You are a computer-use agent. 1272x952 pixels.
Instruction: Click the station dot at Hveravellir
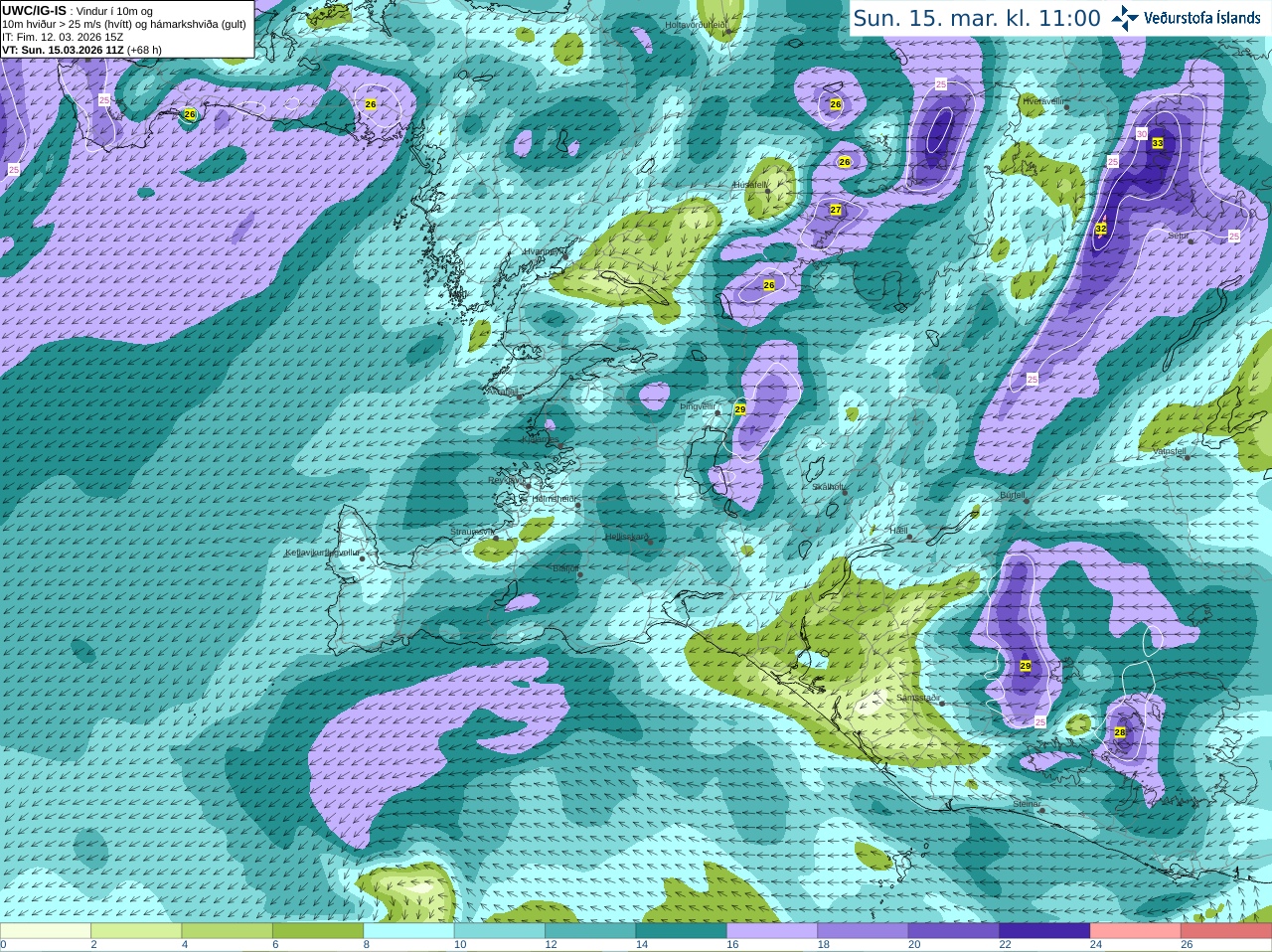tap(1067, 106)
